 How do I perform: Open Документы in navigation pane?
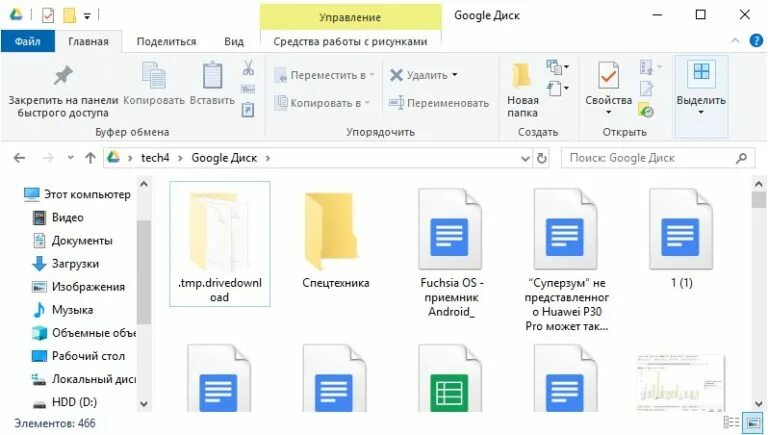pyautogui.click(x=72, y=241)
